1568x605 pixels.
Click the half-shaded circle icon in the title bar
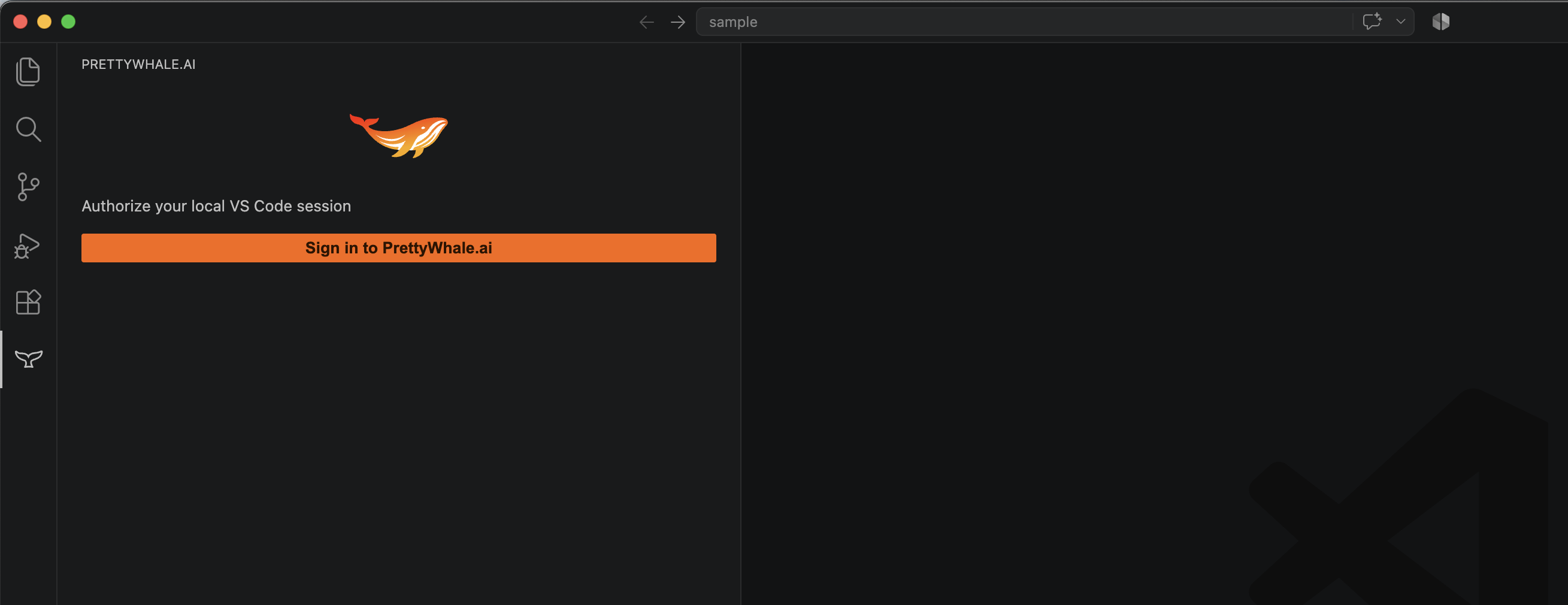click(x=1441, y=22)
